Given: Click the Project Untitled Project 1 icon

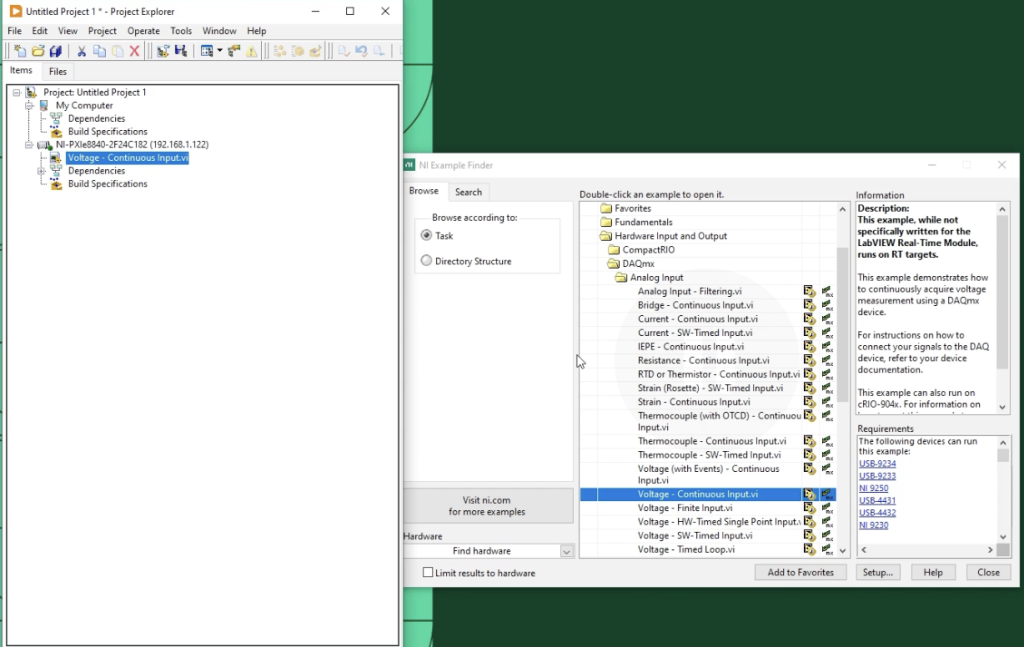Looking at the screenshot, I should (x=31, y=92).
